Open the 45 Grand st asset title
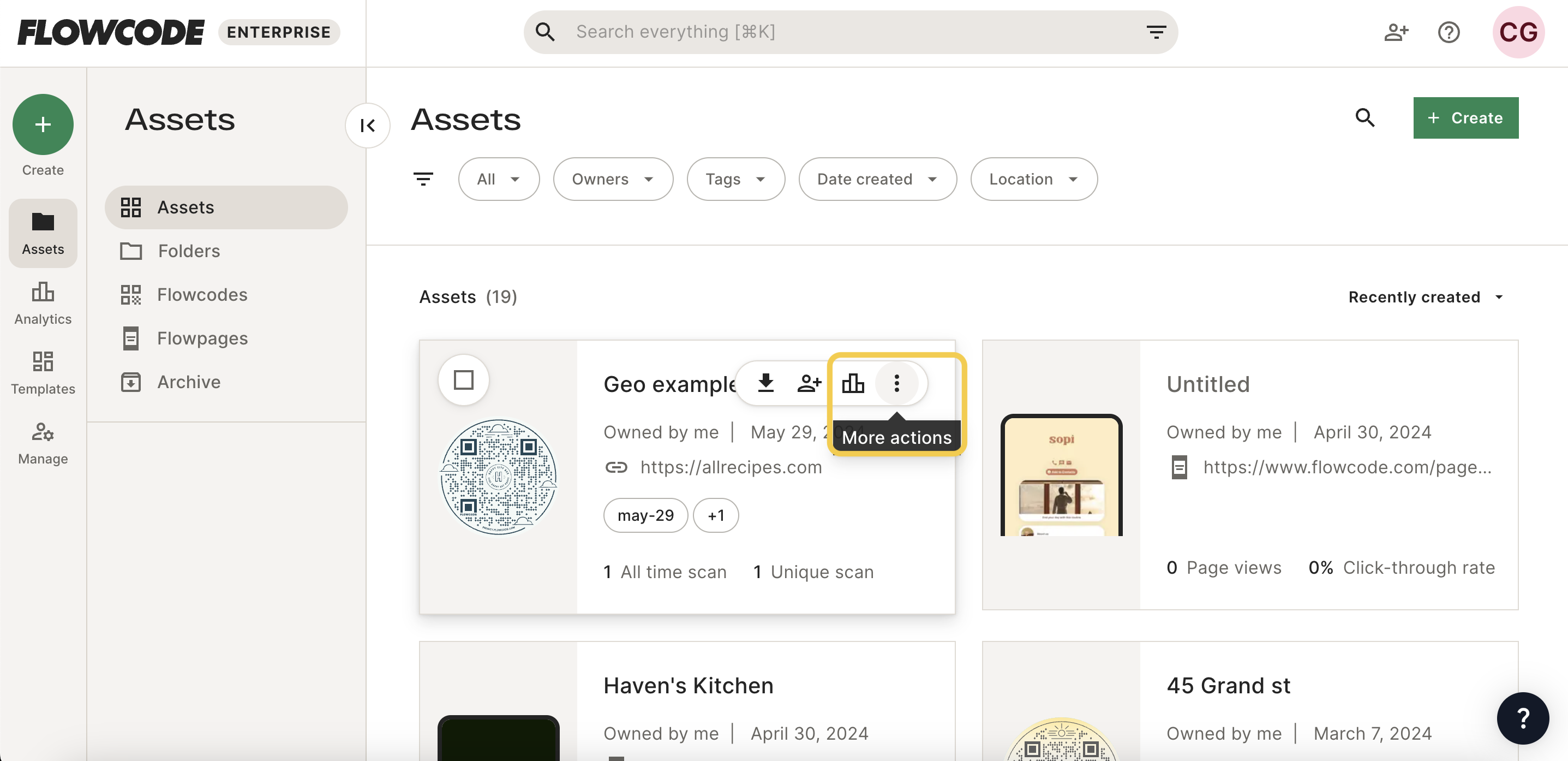 click(1228, 686)
